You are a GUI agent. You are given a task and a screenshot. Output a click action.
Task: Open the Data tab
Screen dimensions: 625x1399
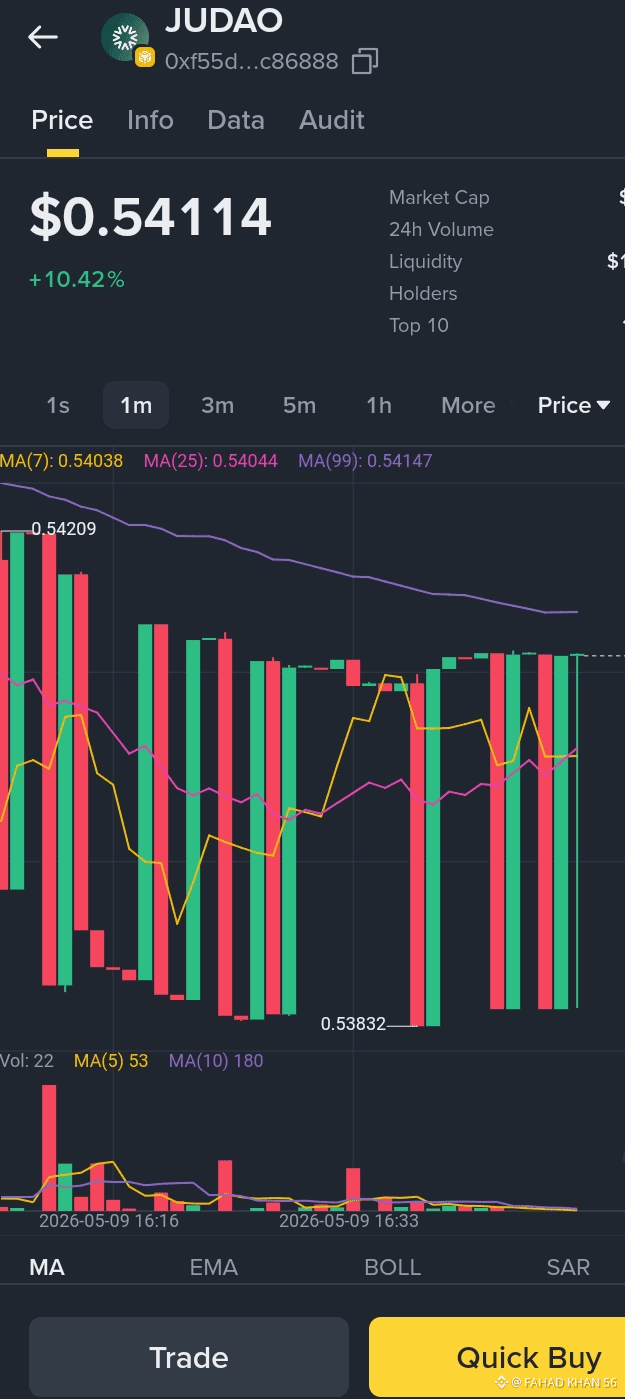tap(236, 120)
